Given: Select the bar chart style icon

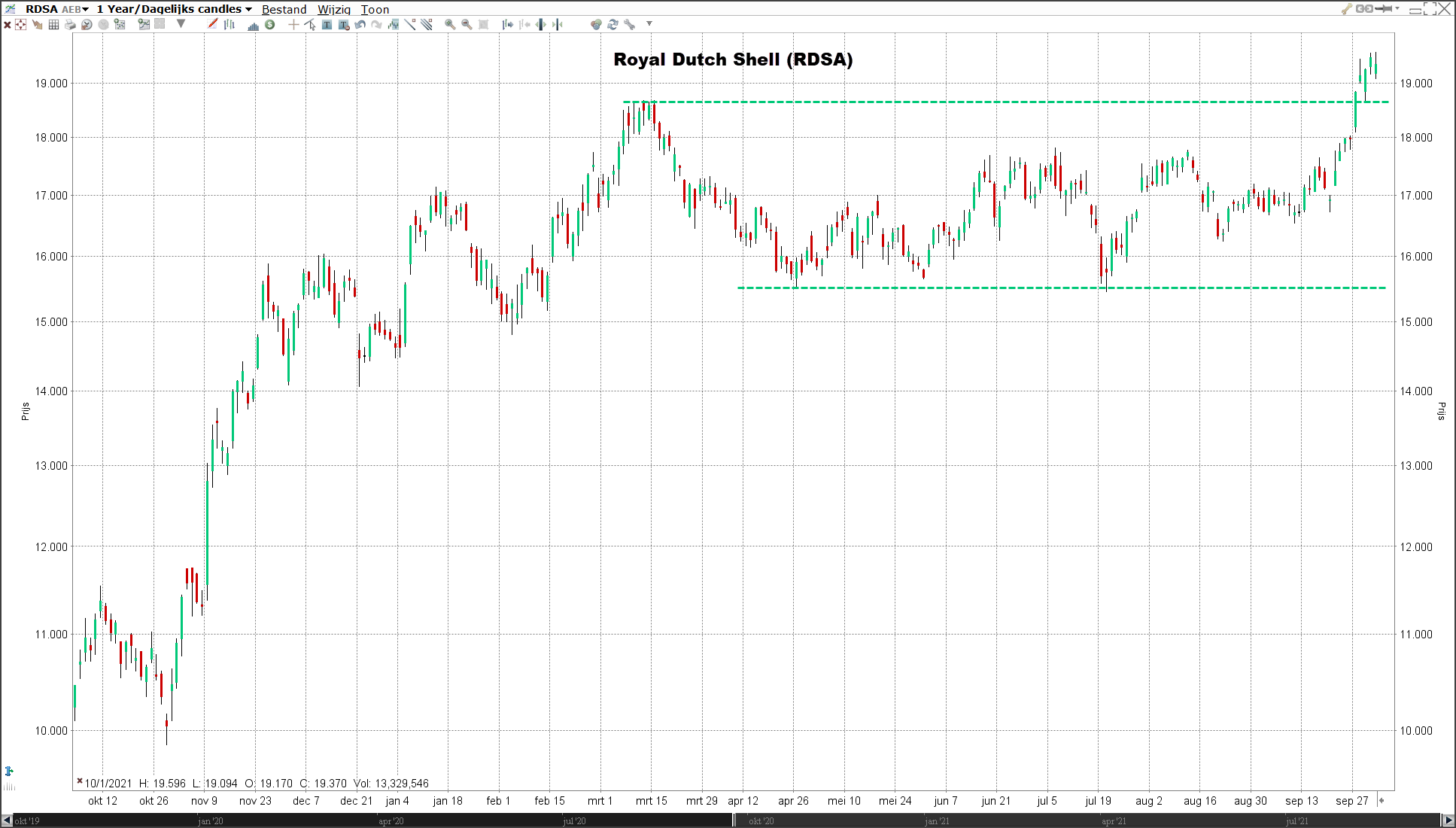Looking at the screenshot, I should [229, 25].
